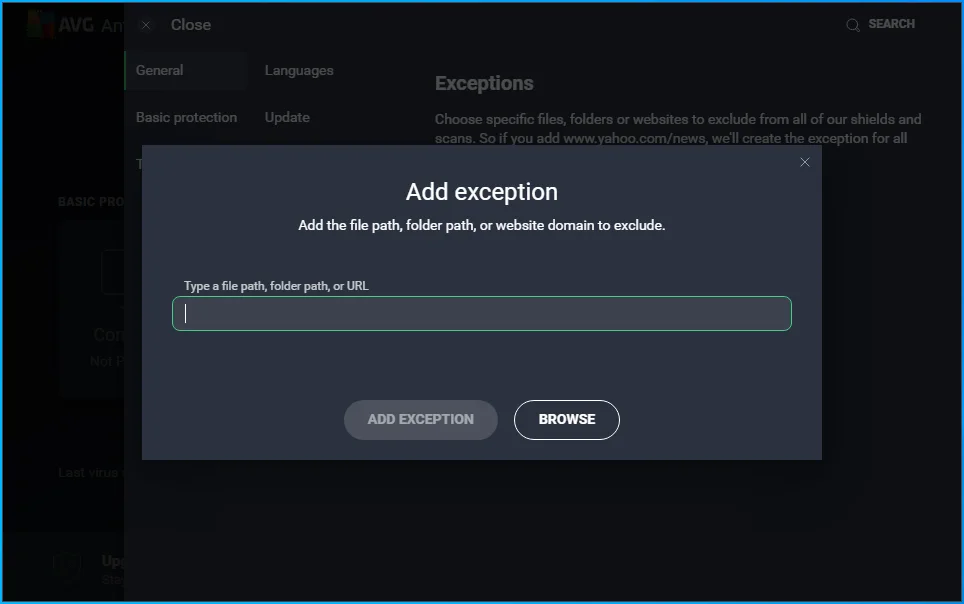Click the SEARCH label in the top bar
The height and width of the screenshot is (604, 964).
click(891, 24)
